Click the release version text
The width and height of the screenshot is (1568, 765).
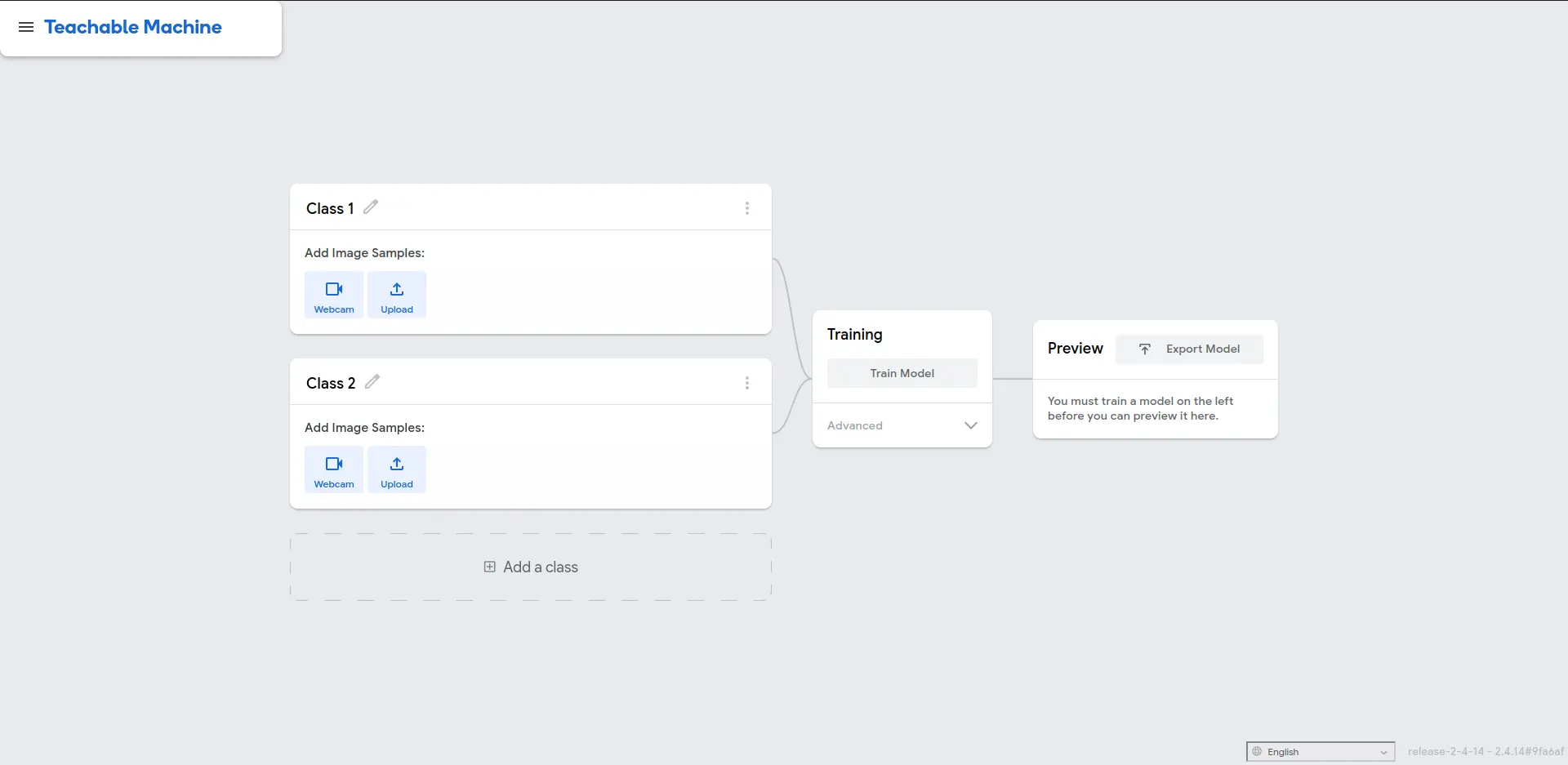coord(1486,752)
